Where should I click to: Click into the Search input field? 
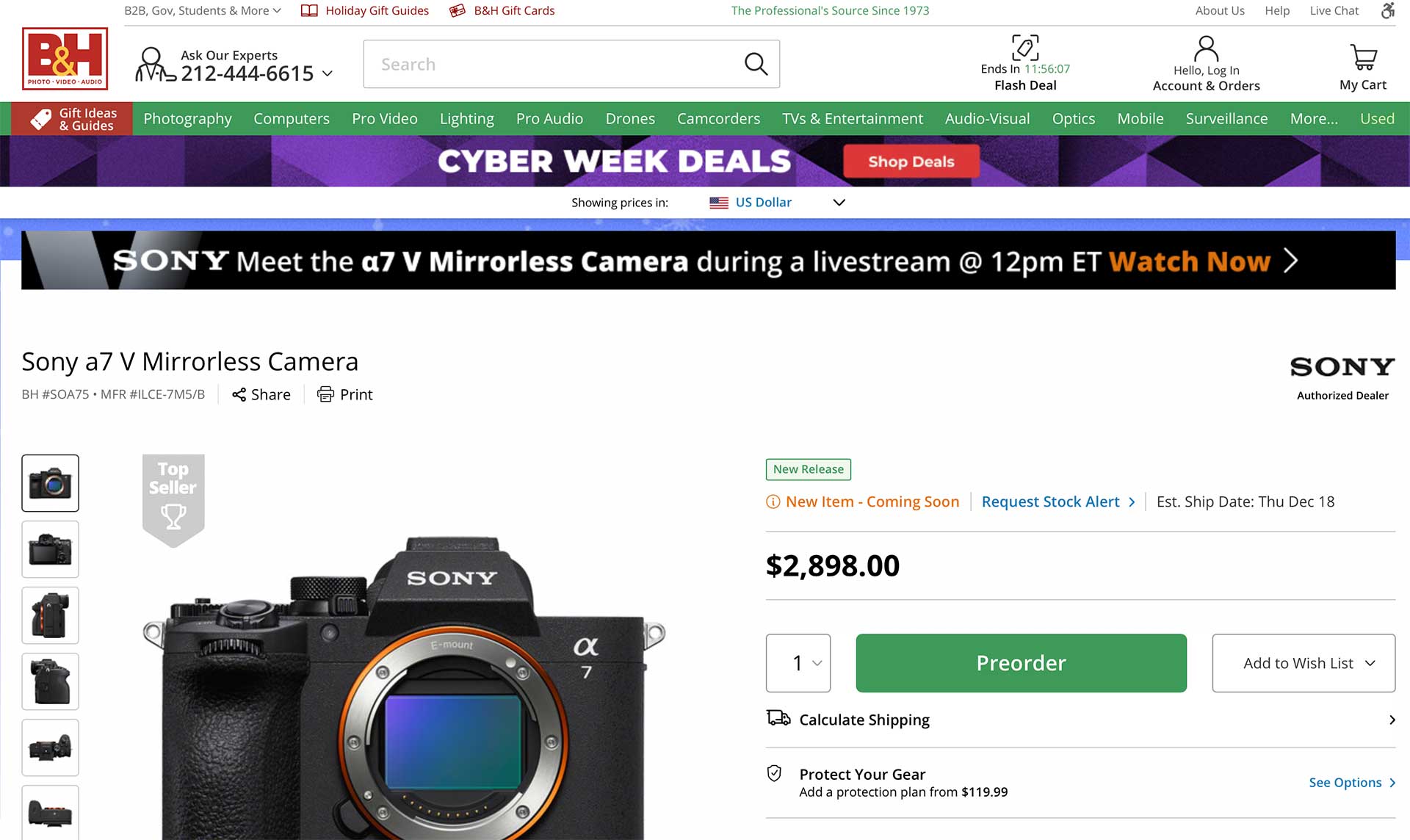[x=551, y=64]
